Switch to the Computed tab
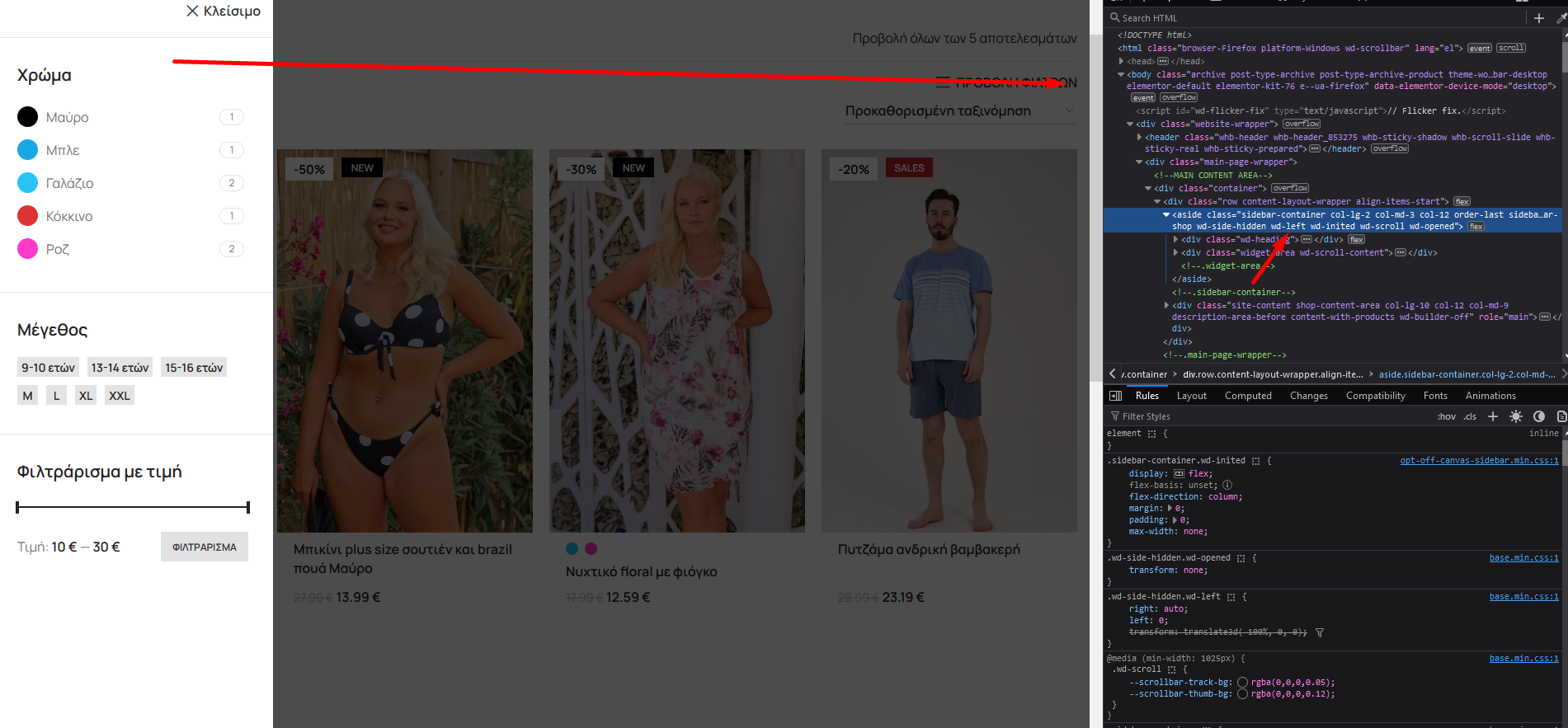Screen dimensions: 1568x728 (1248, 396)
